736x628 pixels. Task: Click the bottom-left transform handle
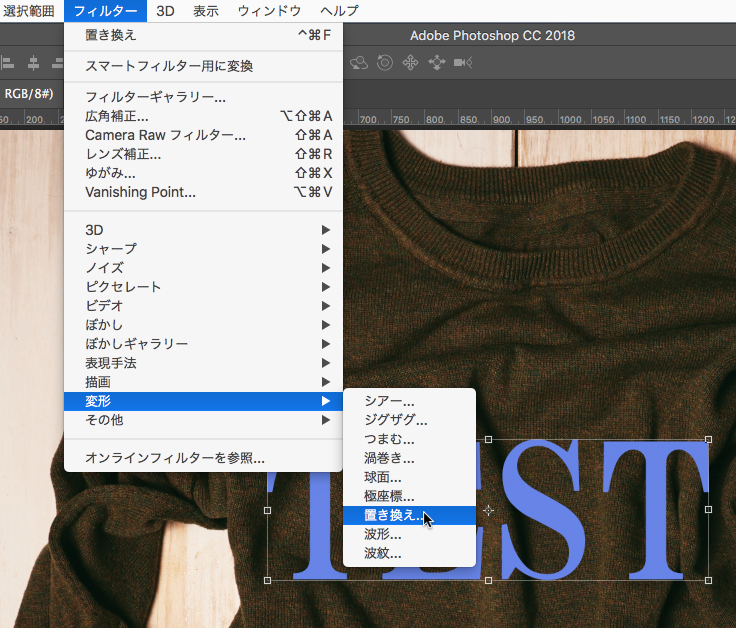268,581
